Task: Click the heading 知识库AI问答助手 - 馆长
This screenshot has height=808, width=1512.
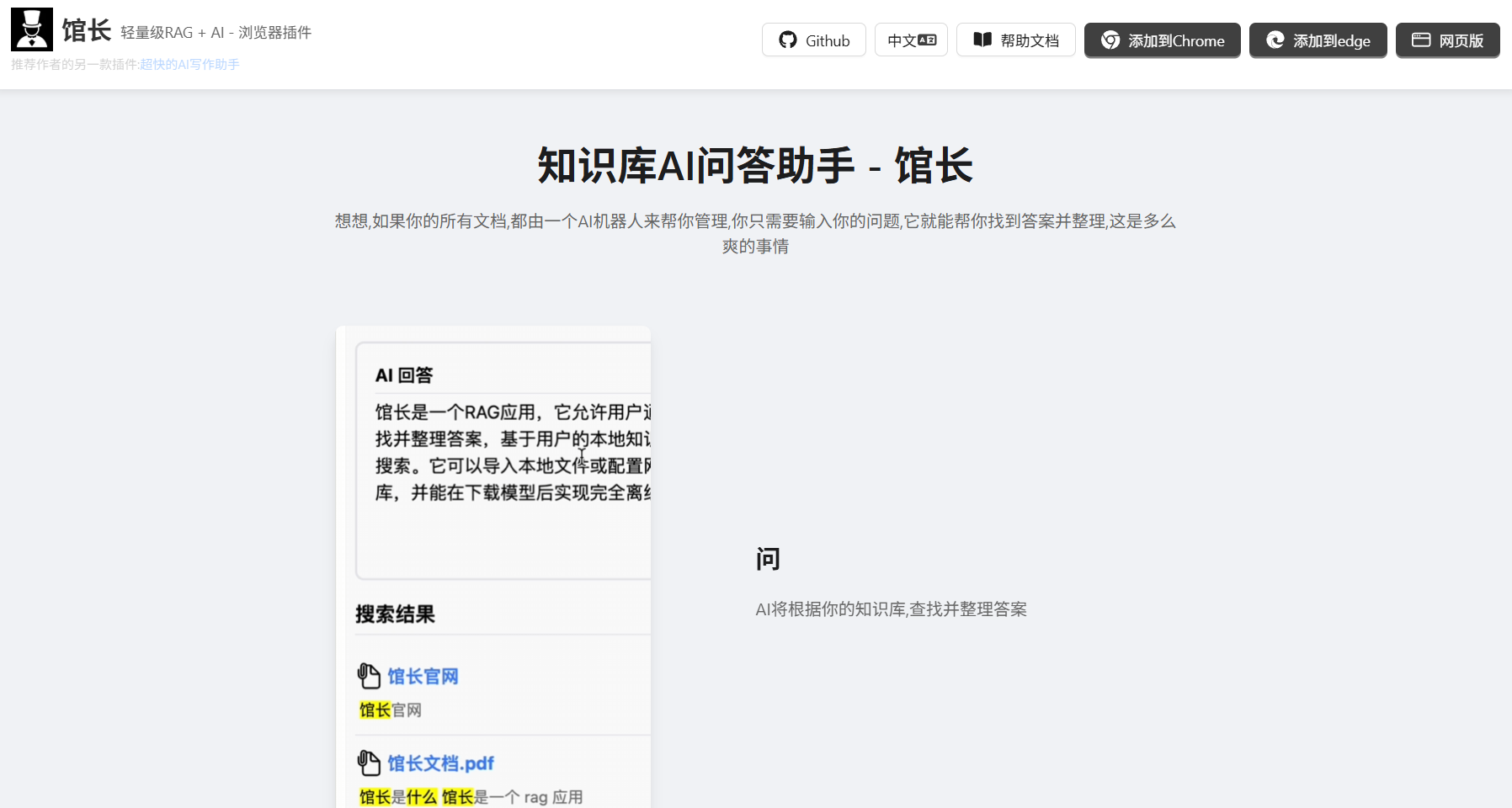Action: tap(756, 165)
